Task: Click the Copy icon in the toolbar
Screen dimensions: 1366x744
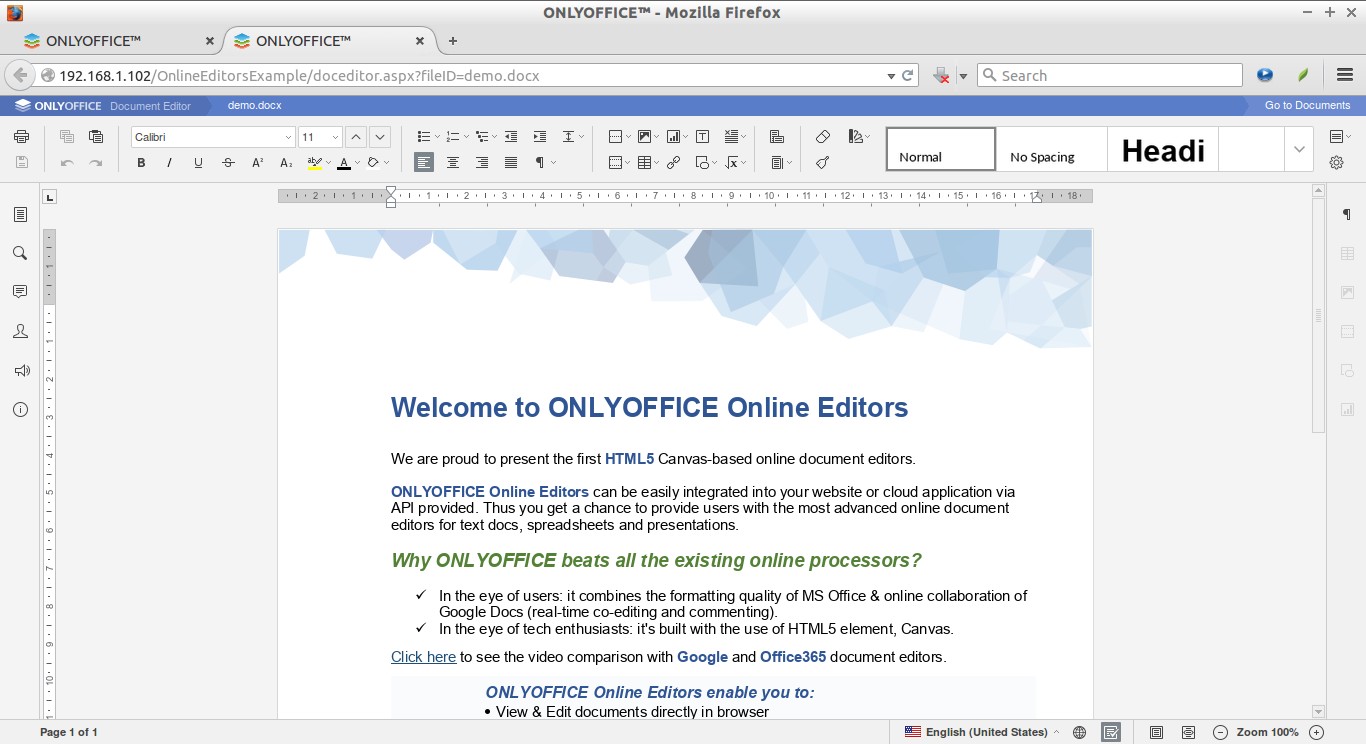Action: click(x=67, y=137)
